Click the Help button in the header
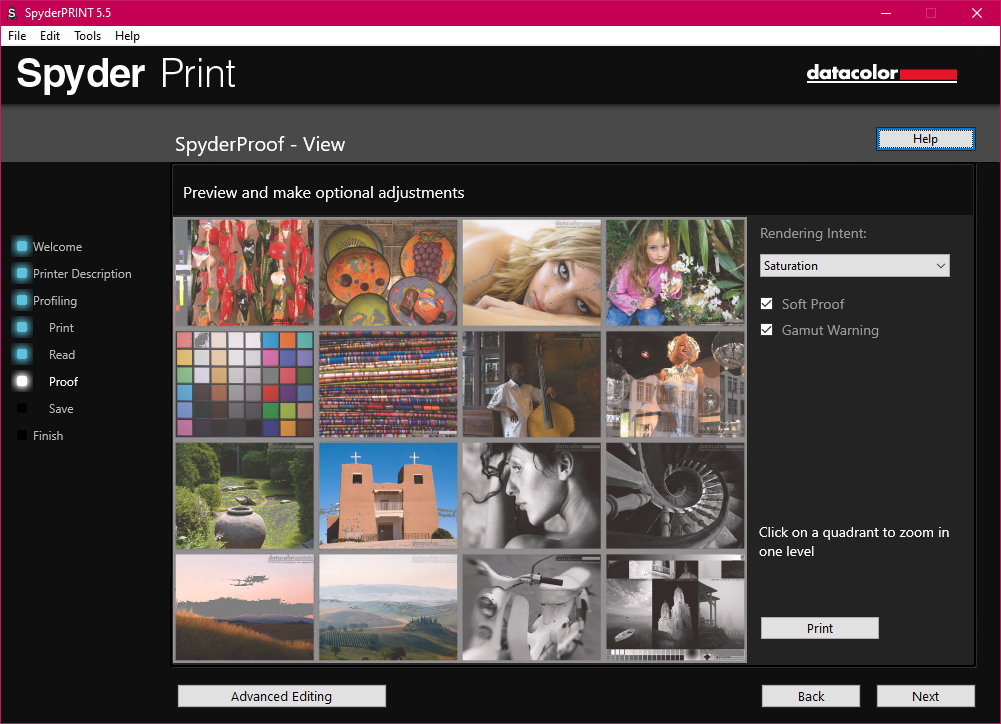The image size is (1001, 724). (926, 139)
